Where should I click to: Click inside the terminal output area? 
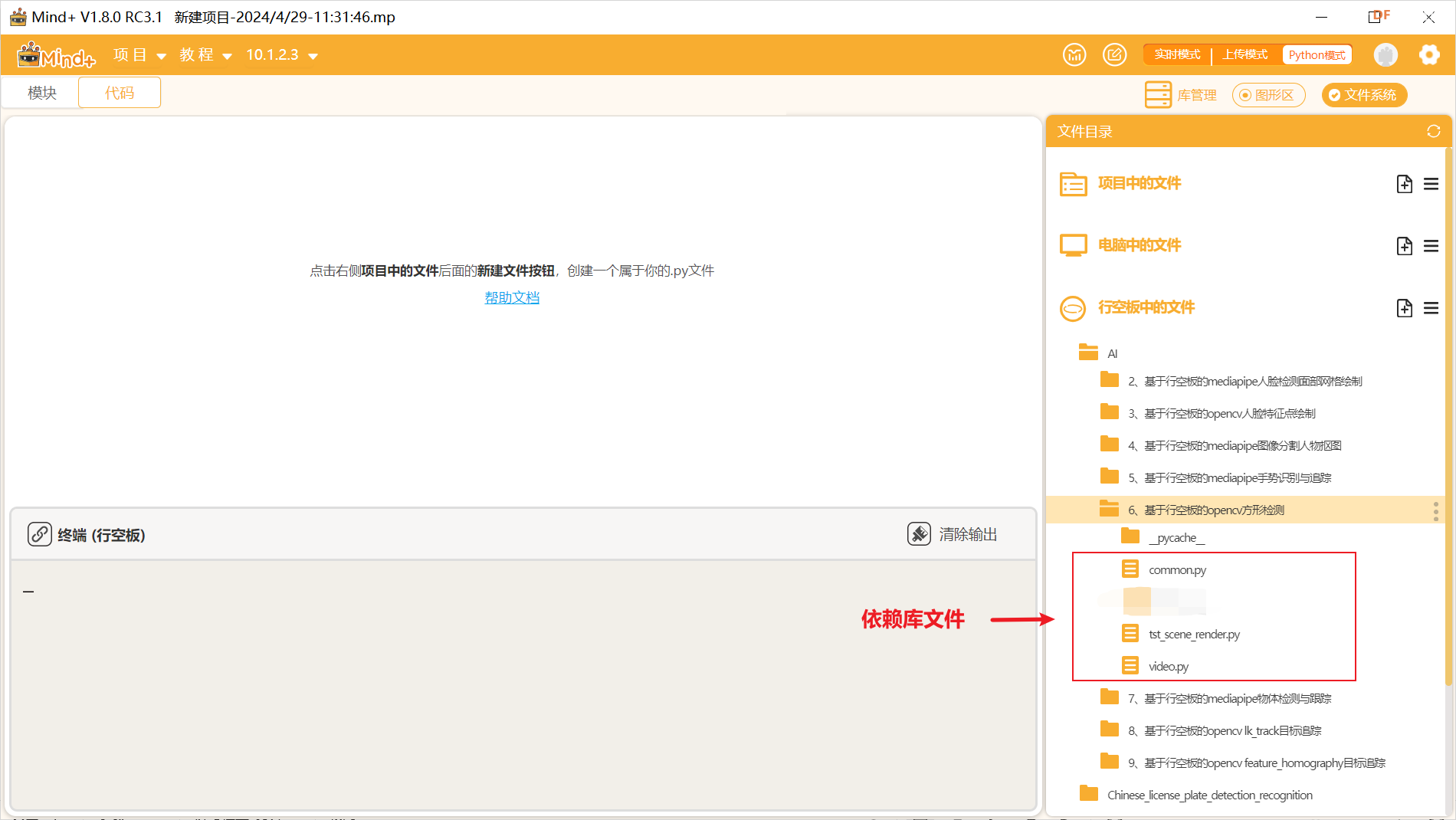pyautogui.click(x=523, y=684)
